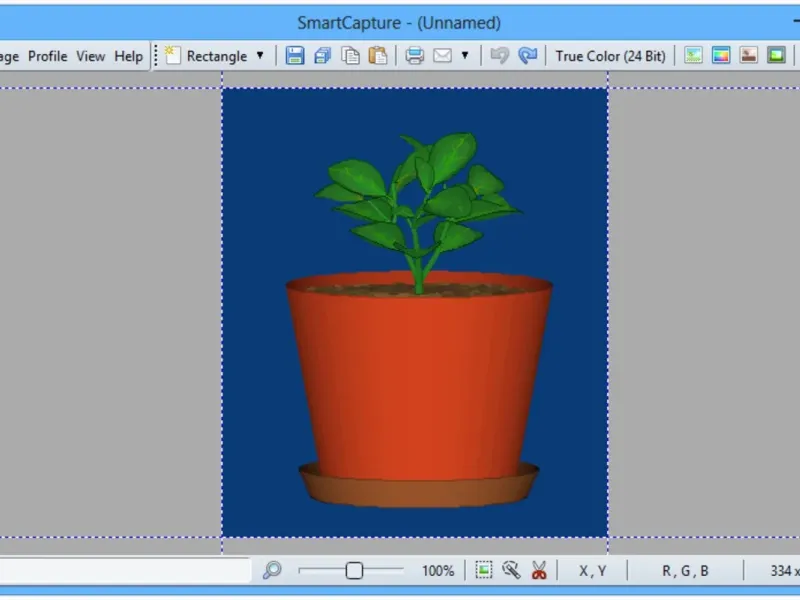Viewport: 800px width, 600px height.
Task: Click the Save (floppy disk) icon
Action: [295, 56]
